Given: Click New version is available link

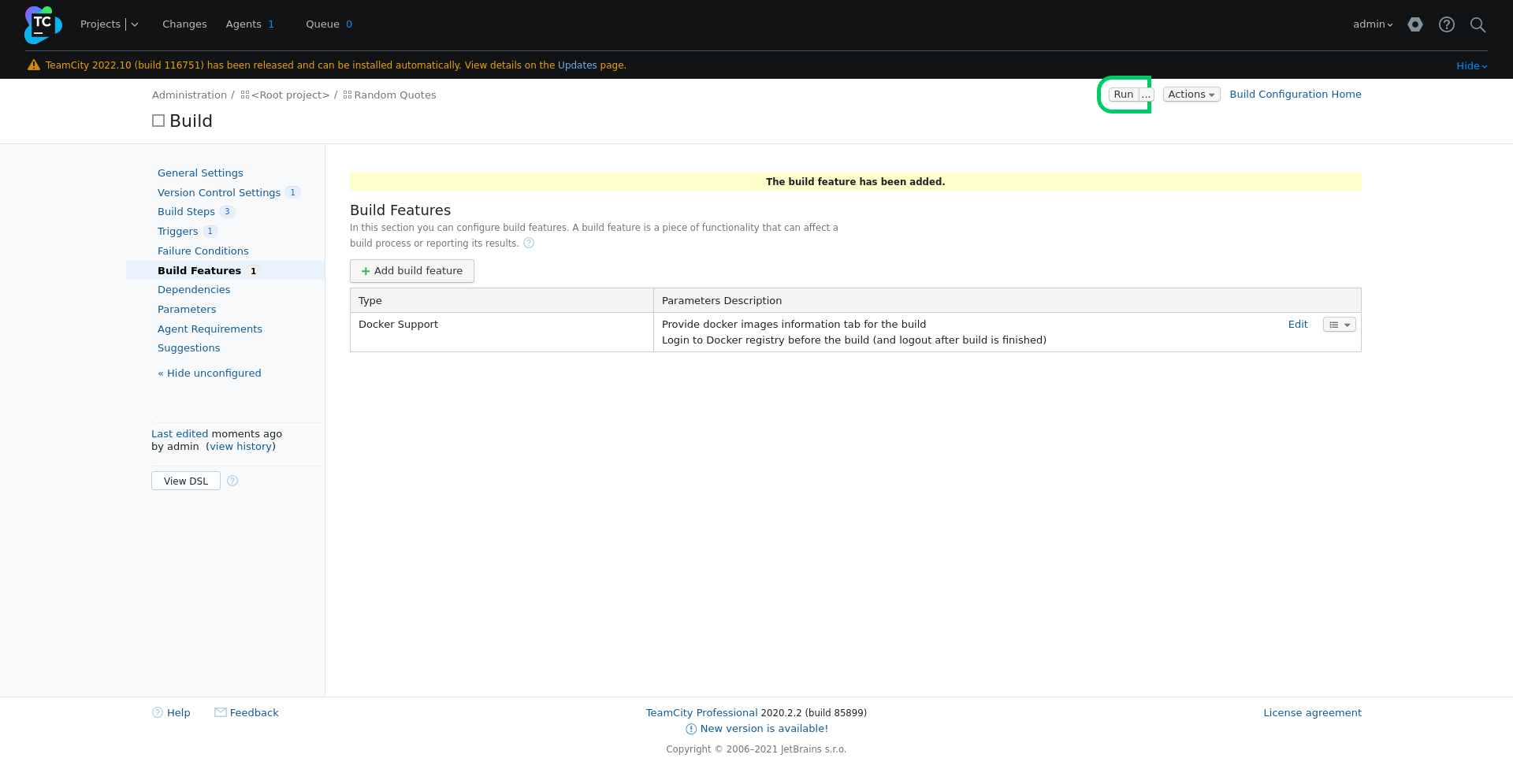Looking at the screenshot, I should tap(764, 729).
